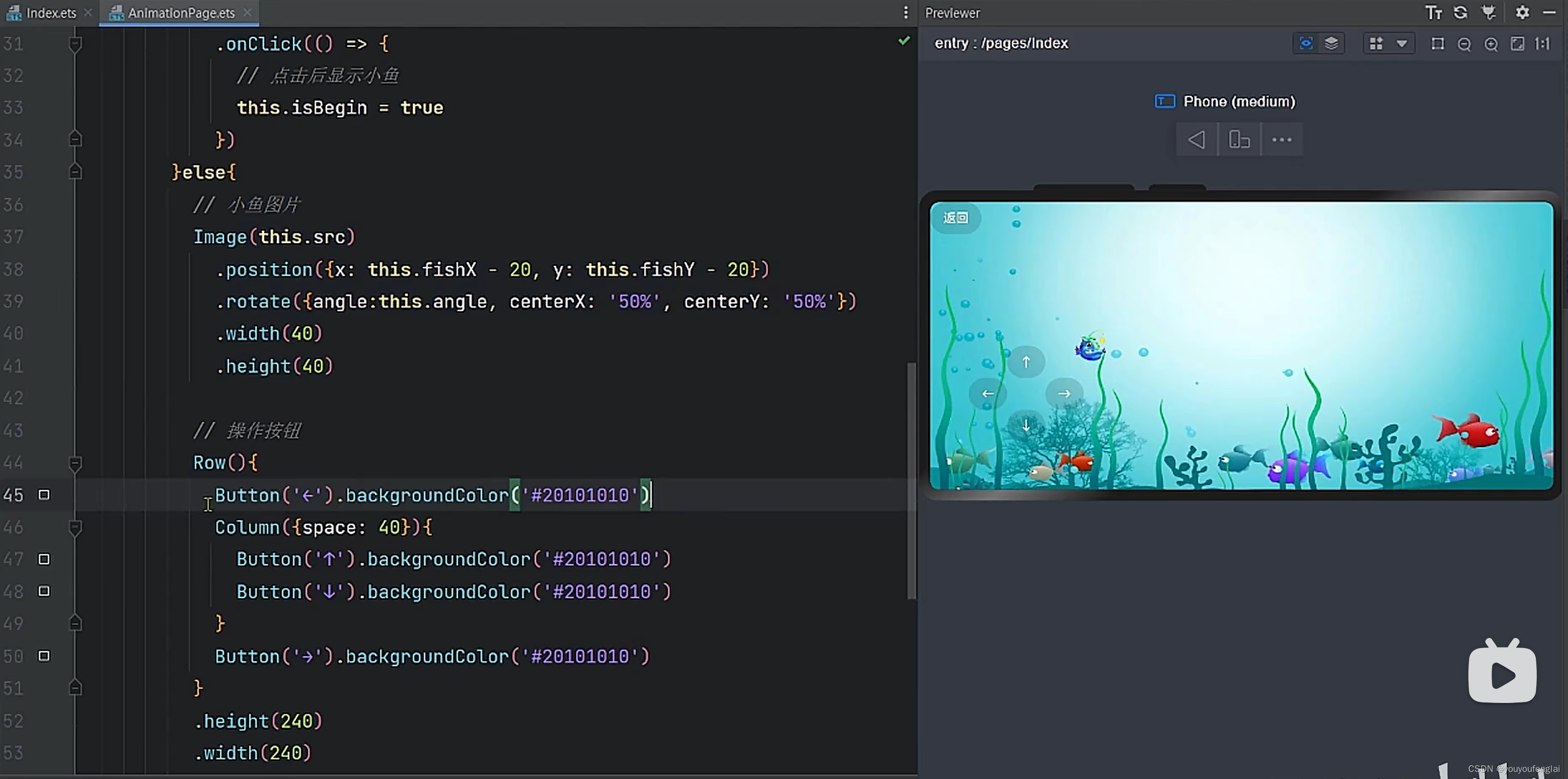Toggle the else block fold at line 35
This screenshot has width=1568, height=779.
[x=75, y=172]
